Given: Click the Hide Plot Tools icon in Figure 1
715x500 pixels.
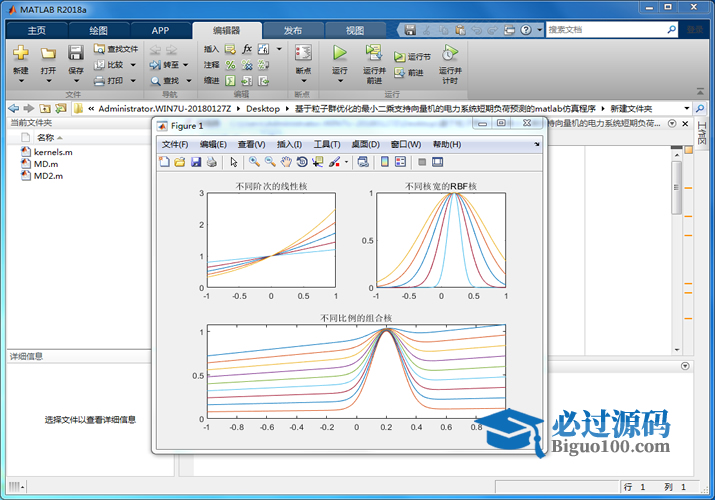Looking at the screenshot, I should click(x=422, y=162).
